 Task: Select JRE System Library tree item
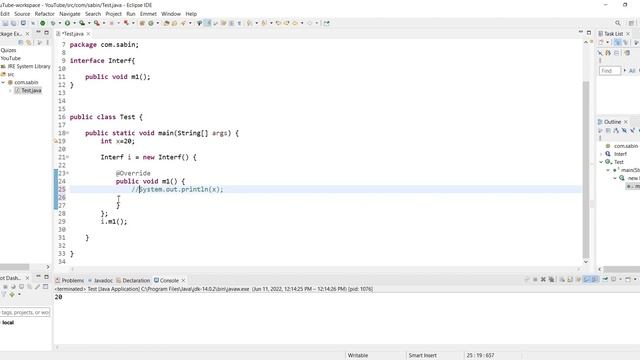26,66
